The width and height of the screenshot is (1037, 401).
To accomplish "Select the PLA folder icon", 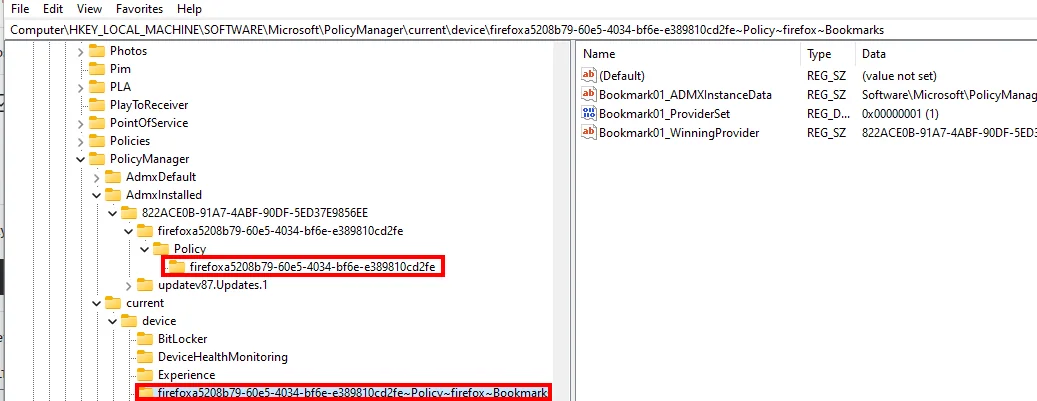I will pos(97,87).
